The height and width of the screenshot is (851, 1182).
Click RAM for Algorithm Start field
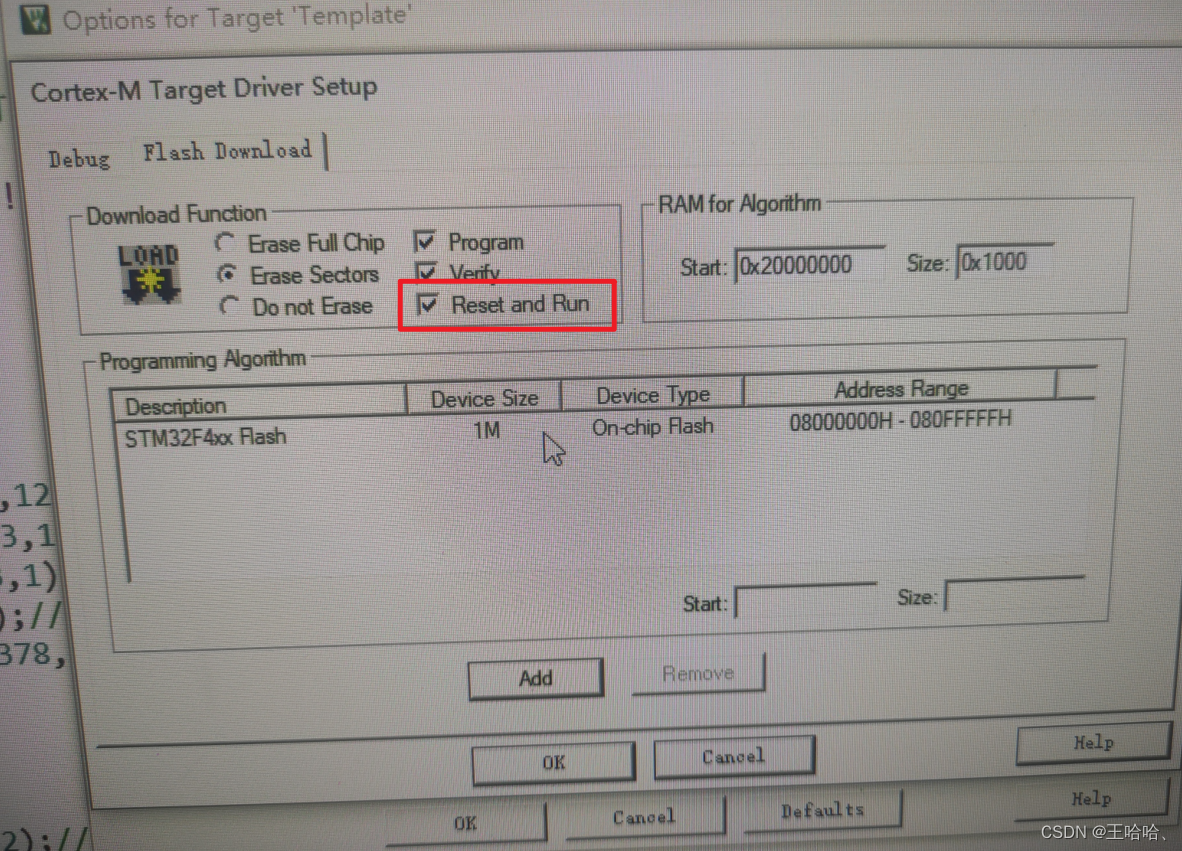(810, 265)
